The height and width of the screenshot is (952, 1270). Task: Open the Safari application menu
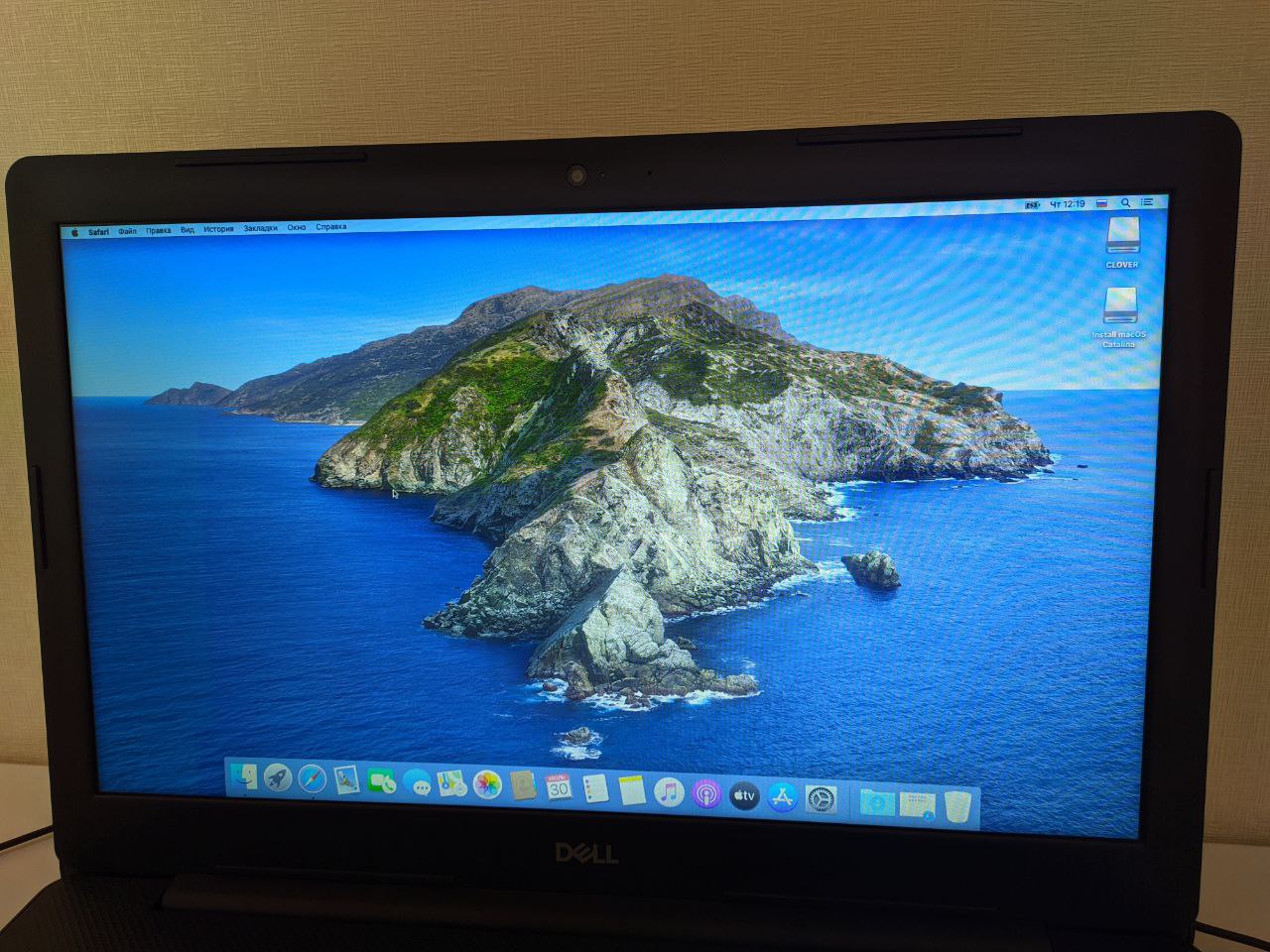tap(98, 232)
